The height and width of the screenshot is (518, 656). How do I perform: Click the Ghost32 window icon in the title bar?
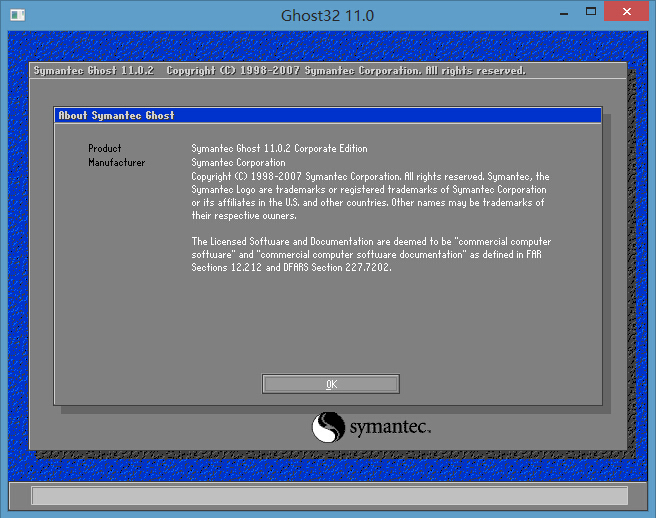(18, 15)
